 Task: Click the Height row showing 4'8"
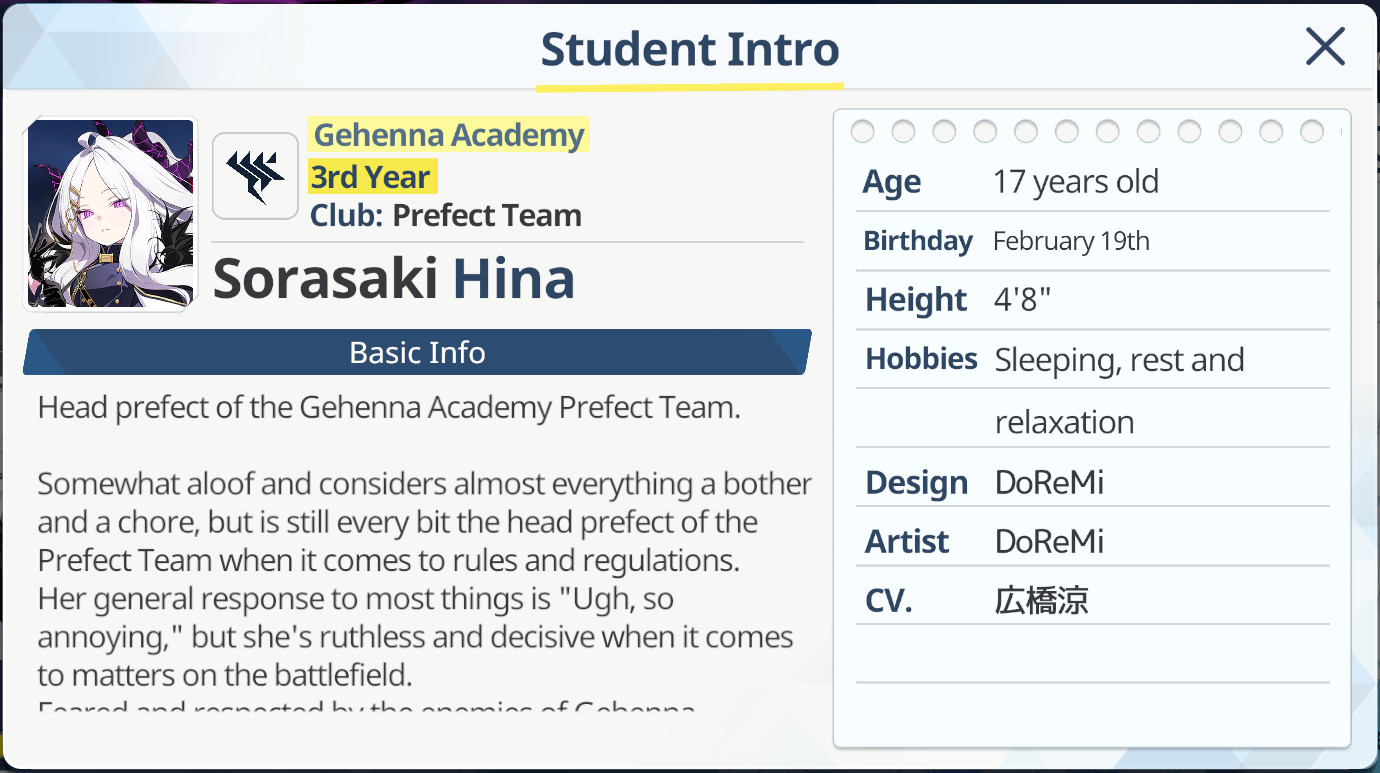coord(1022,300)
